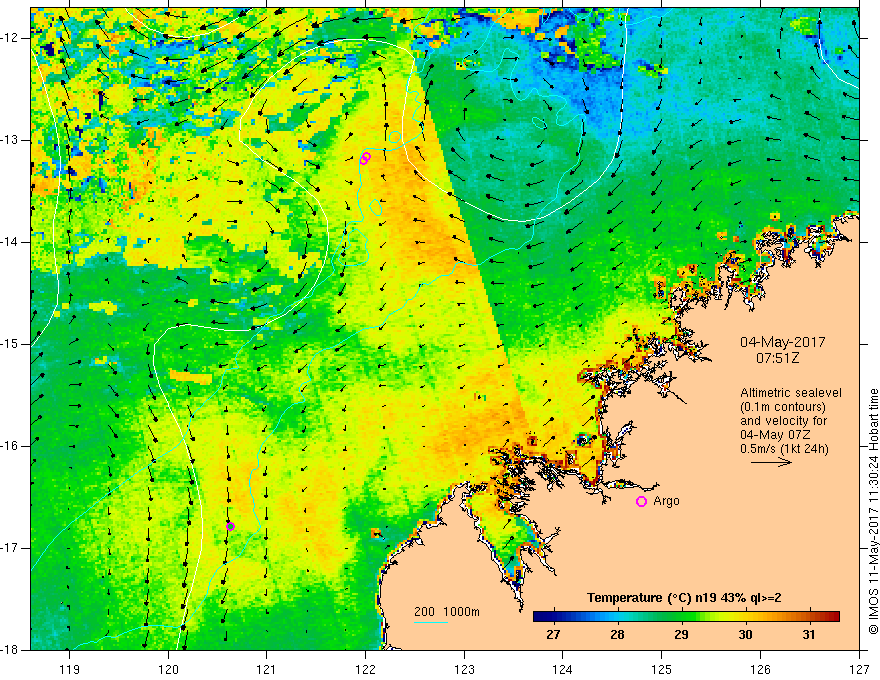Click the 'Temperature (°C) n19 43% ql>=2' title
Viewport: 880px width, 680px height.
click(684, 598)
